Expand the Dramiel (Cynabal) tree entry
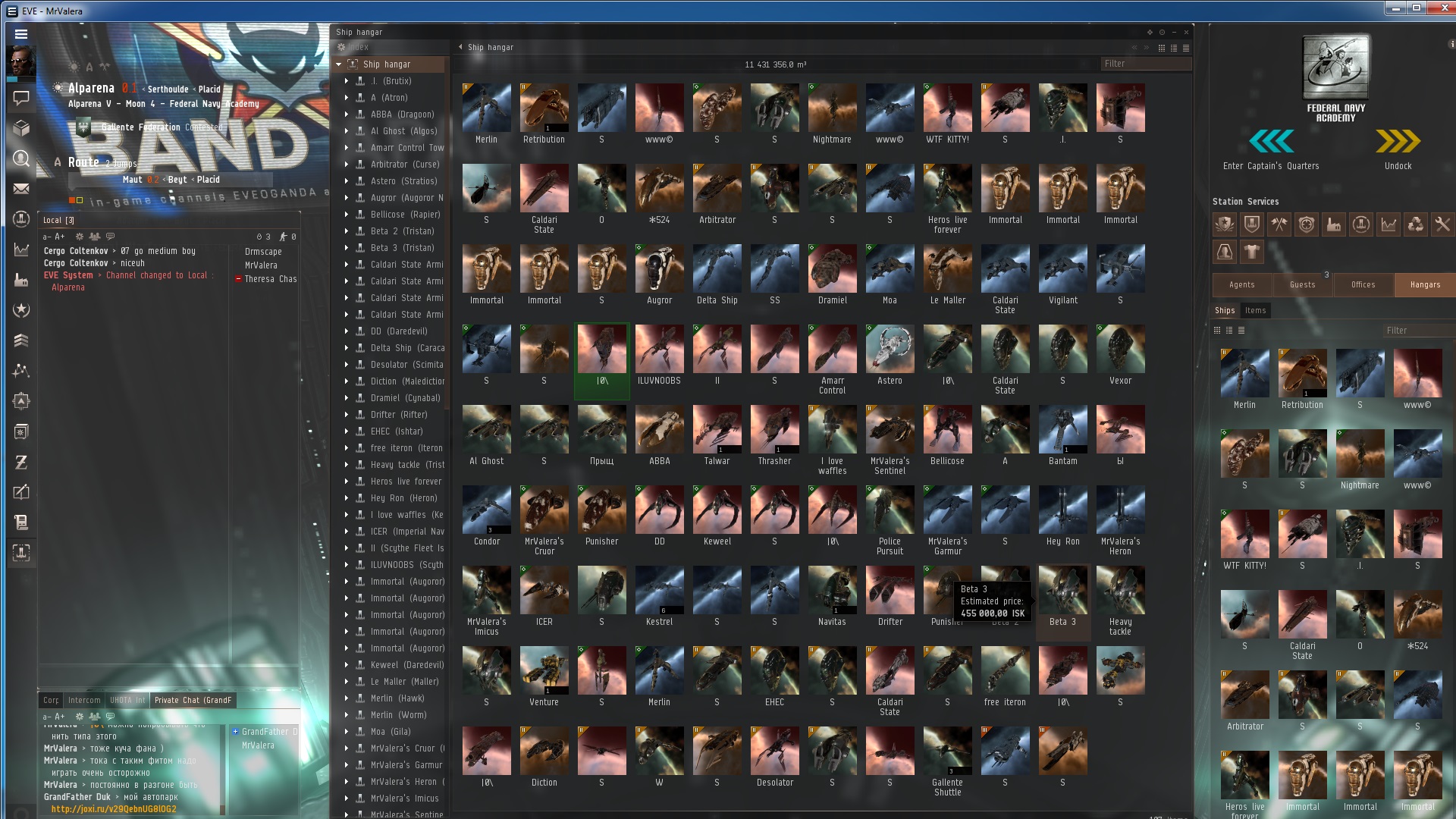 pyautogui.click(x=347, y=398)
